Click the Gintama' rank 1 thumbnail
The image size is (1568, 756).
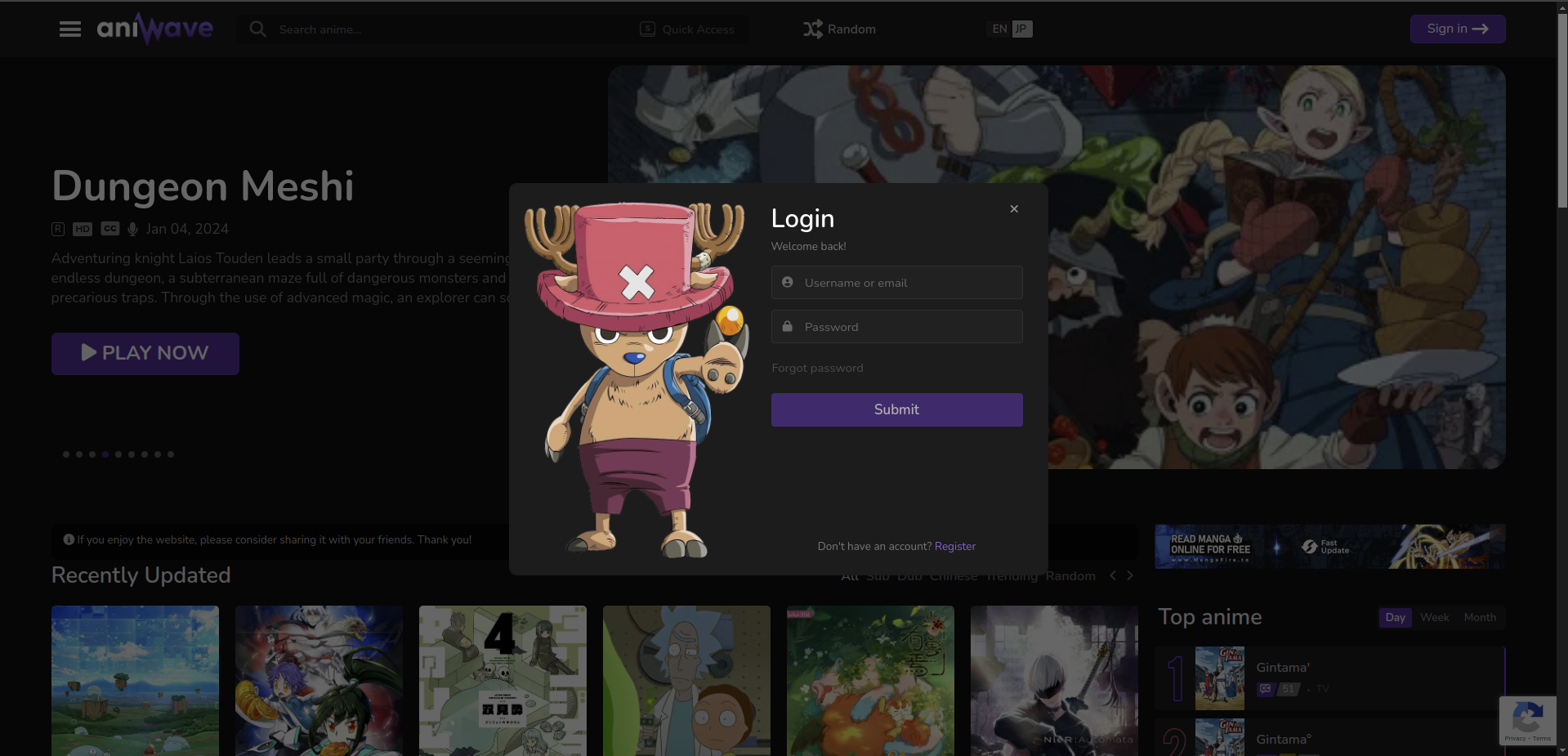click(x=1220, y=678)
